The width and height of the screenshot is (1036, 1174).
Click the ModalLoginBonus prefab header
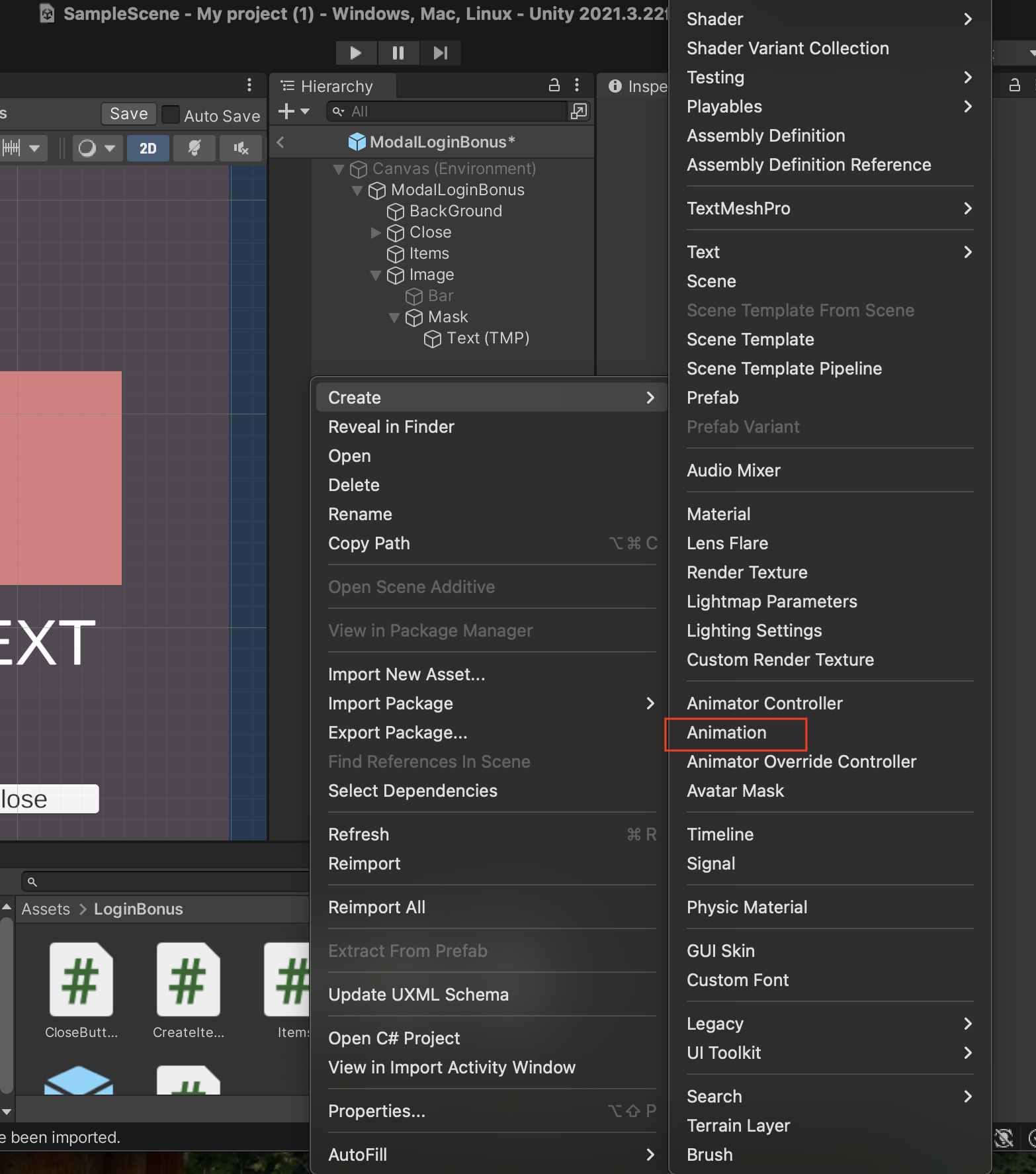(x=431, y=142)
